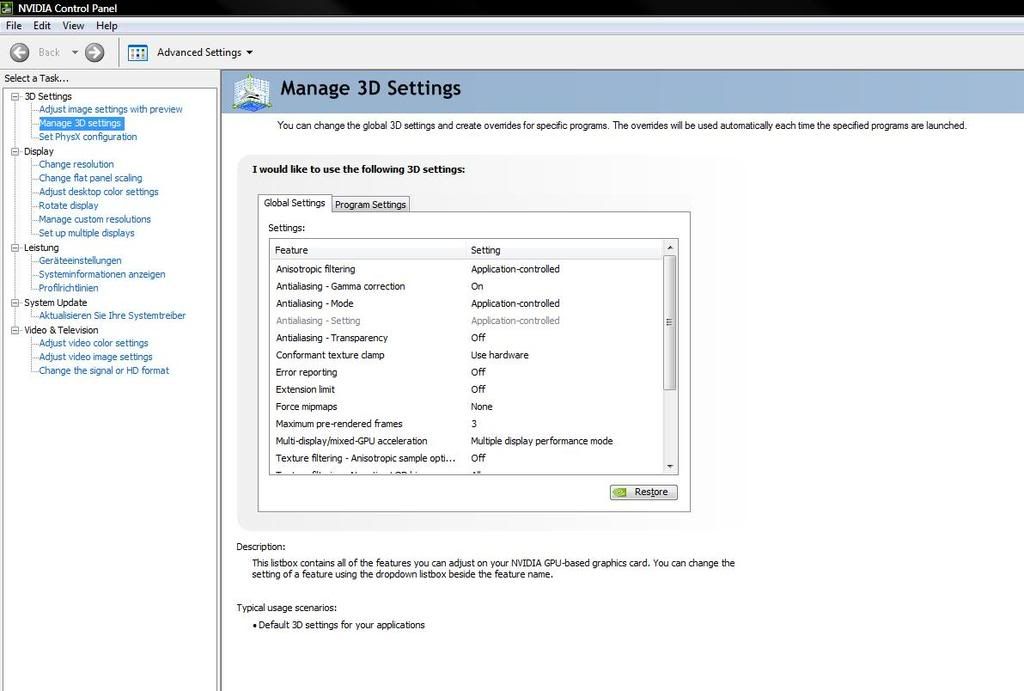
Task: Select Extension limit row
Action: [x=466, y=389]
